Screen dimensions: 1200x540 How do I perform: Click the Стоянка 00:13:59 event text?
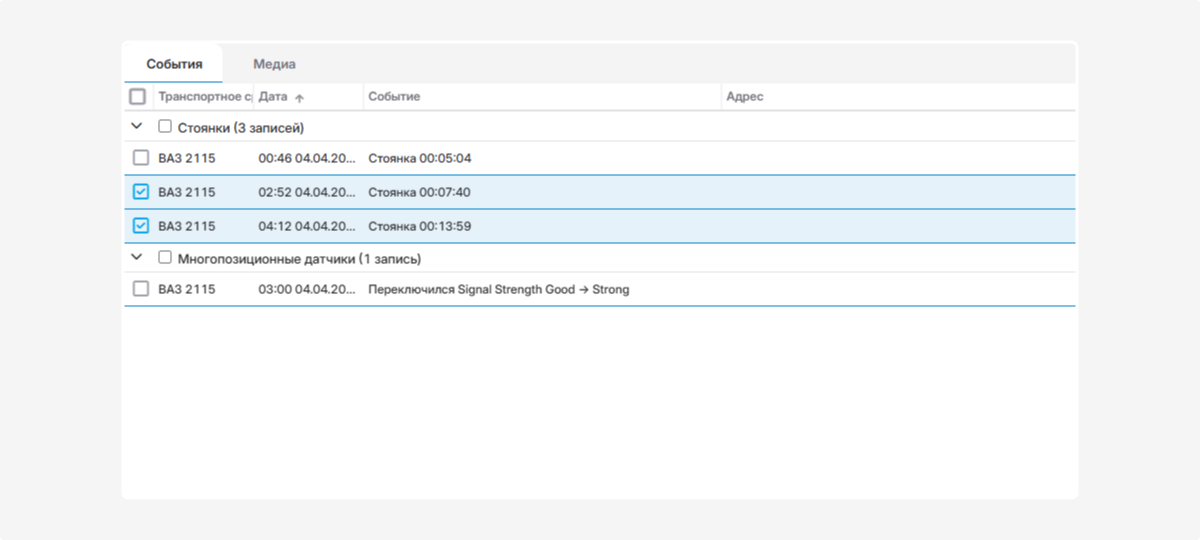419,226
